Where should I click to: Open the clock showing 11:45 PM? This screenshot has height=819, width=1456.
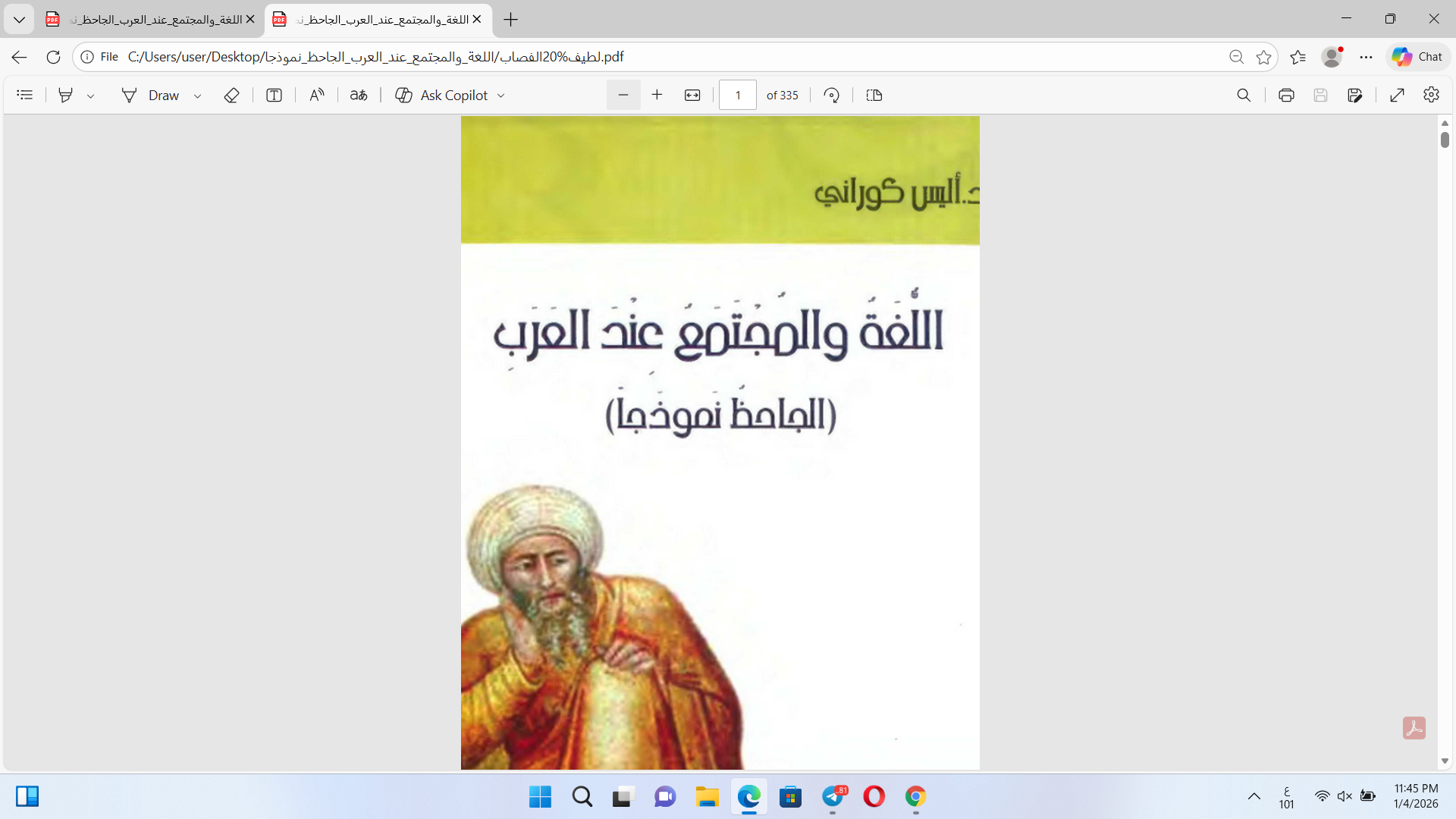click(x=1416, y=796)
